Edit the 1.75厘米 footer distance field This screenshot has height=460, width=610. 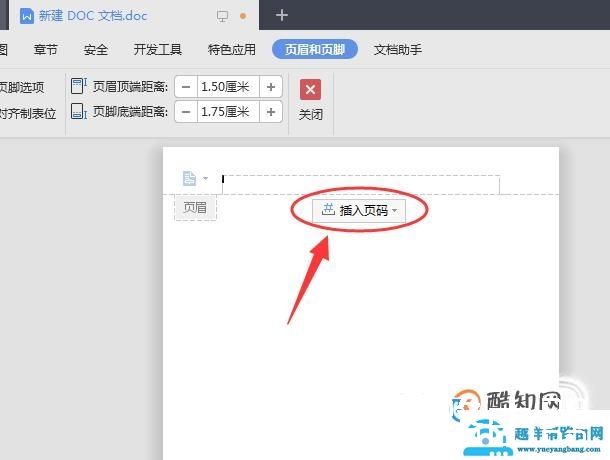[228, 112]
